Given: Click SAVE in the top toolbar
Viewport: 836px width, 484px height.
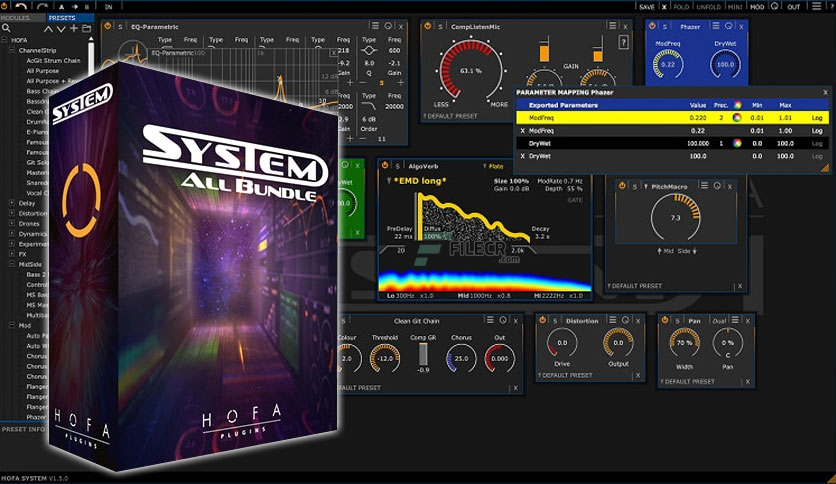Looking at the screenshot, I should point(647,7).
